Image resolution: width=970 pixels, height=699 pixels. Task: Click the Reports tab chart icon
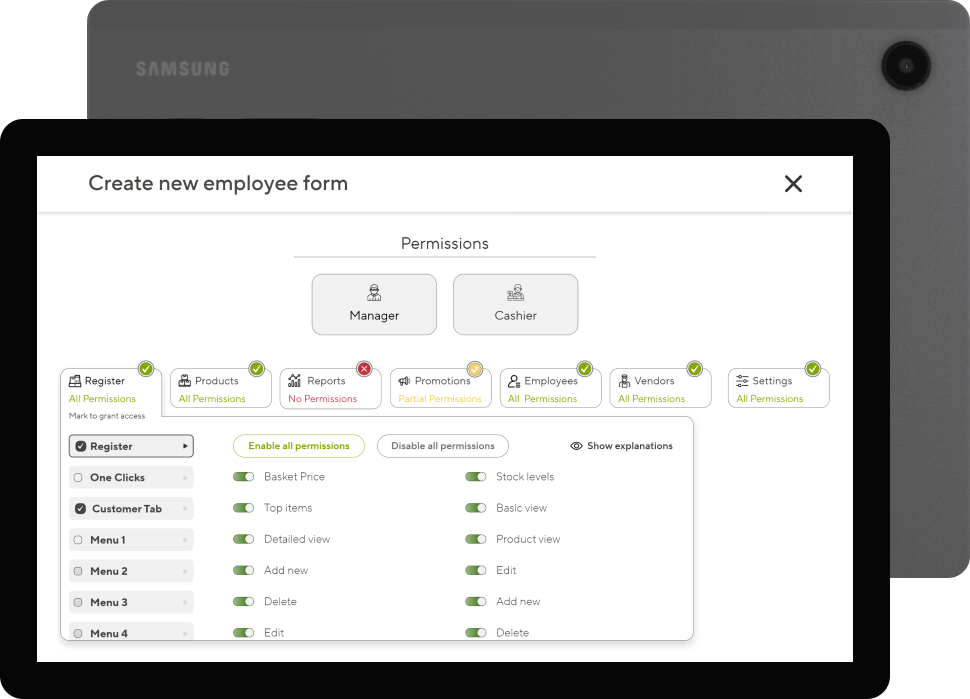(x=294, y=380)
